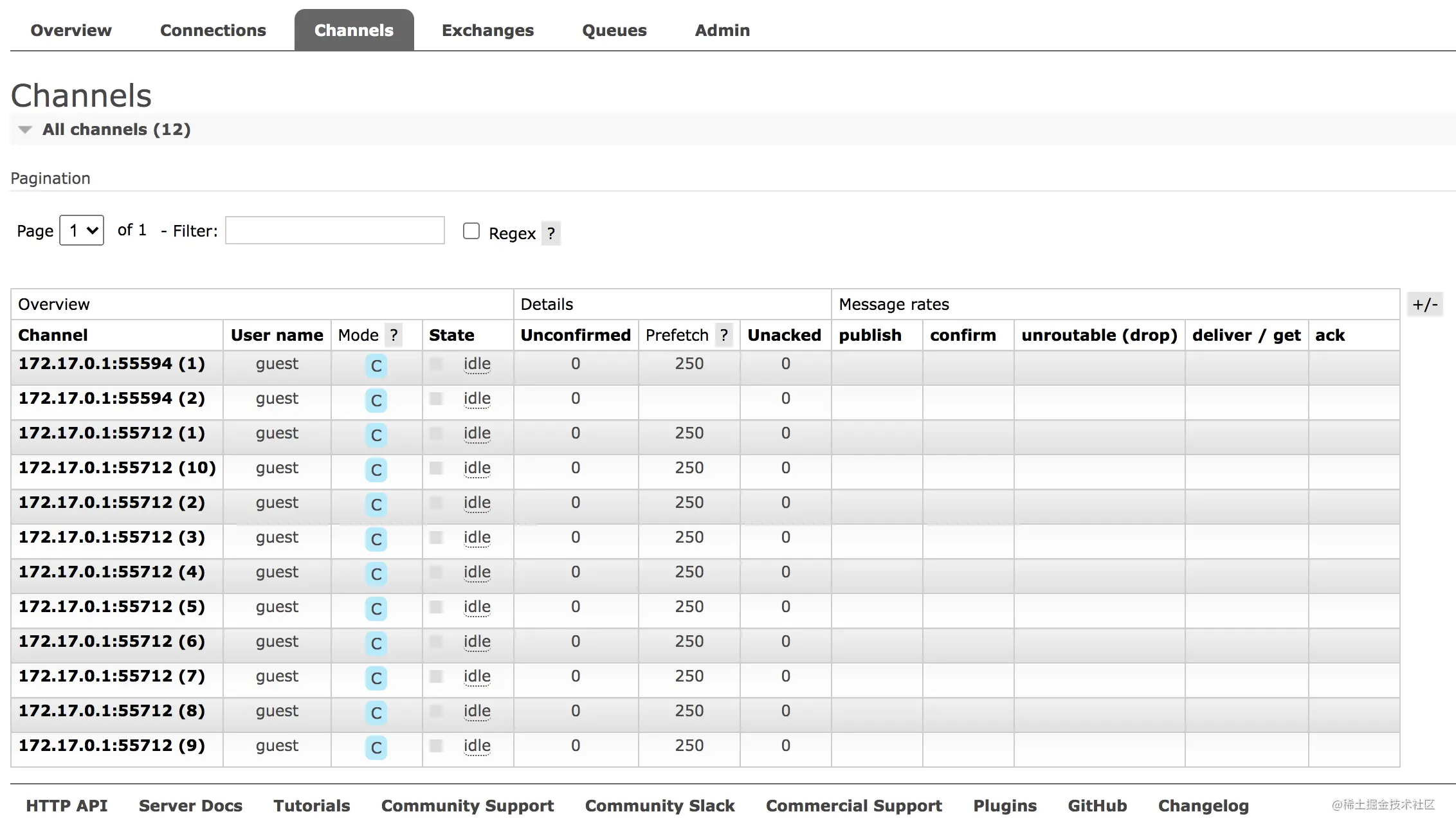Image resolution: width=1456 pixels, height=832 pixels.
Task: Open channel 172.17.0.1:55712 (9)
Action: [x=112, y=745]
